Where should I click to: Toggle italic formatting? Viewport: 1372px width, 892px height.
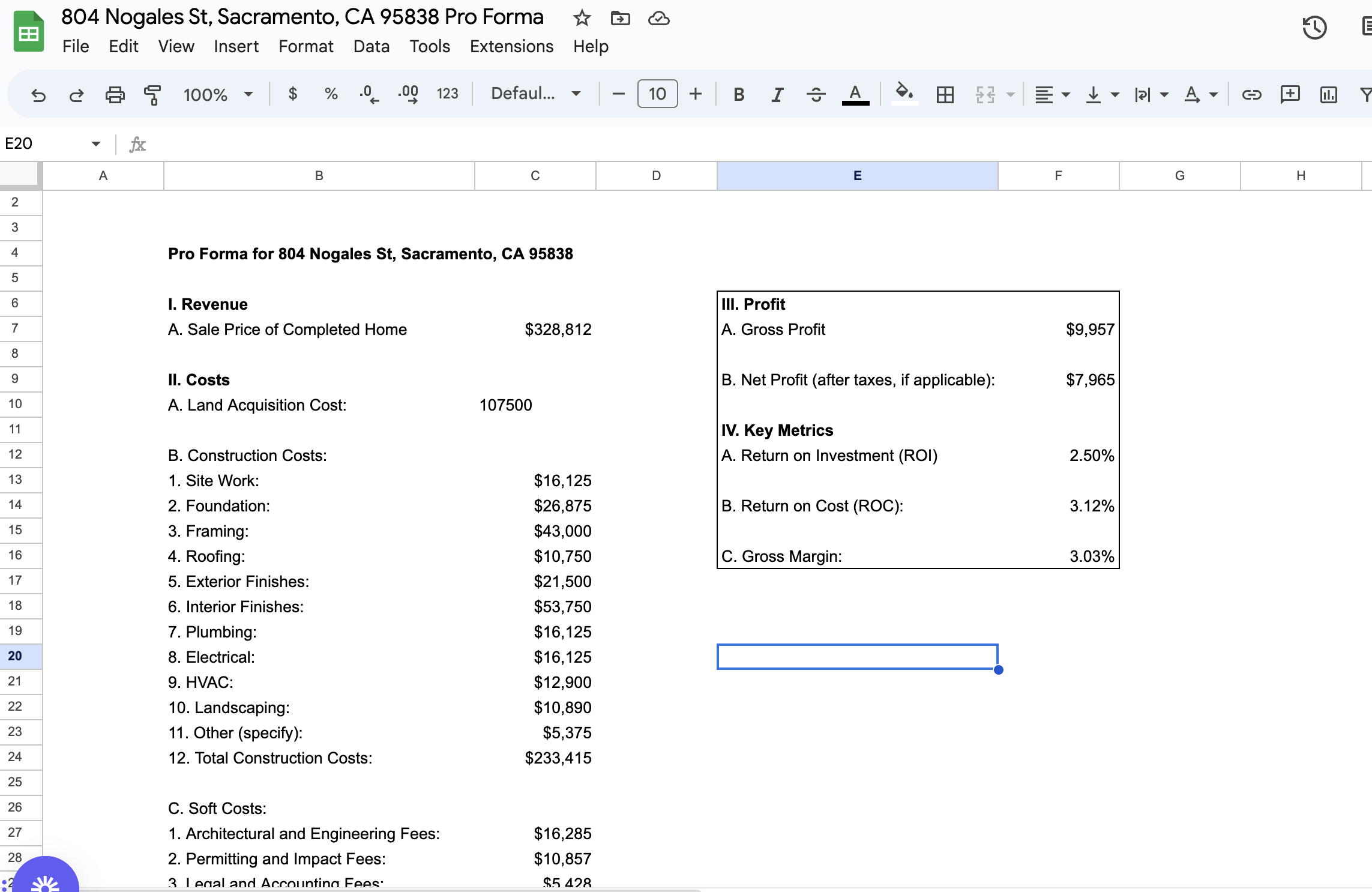pos(777,94)
